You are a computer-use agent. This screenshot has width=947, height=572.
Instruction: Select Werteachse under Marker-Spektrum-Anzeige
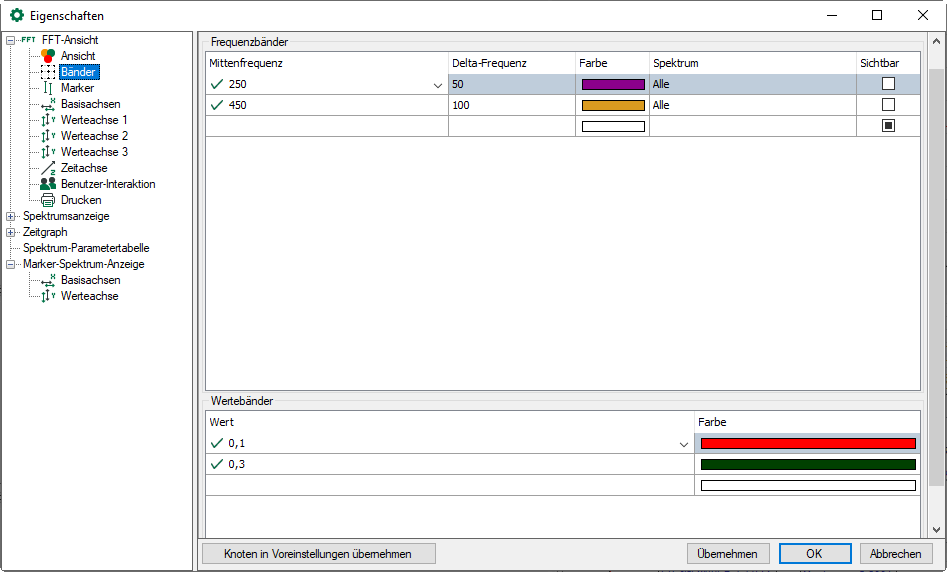89,296
